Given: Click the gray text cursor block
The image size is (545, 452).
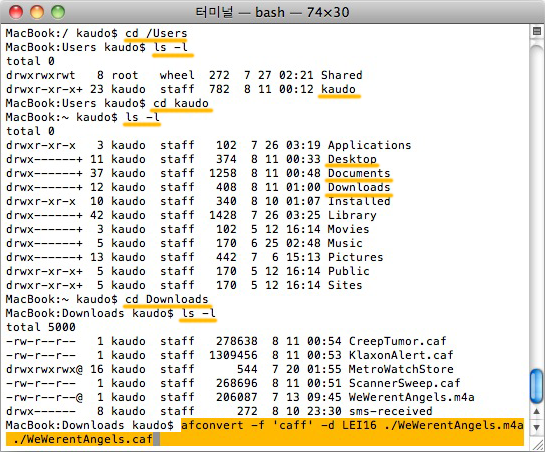Looking at the screenshot, I should click(156, 439).
